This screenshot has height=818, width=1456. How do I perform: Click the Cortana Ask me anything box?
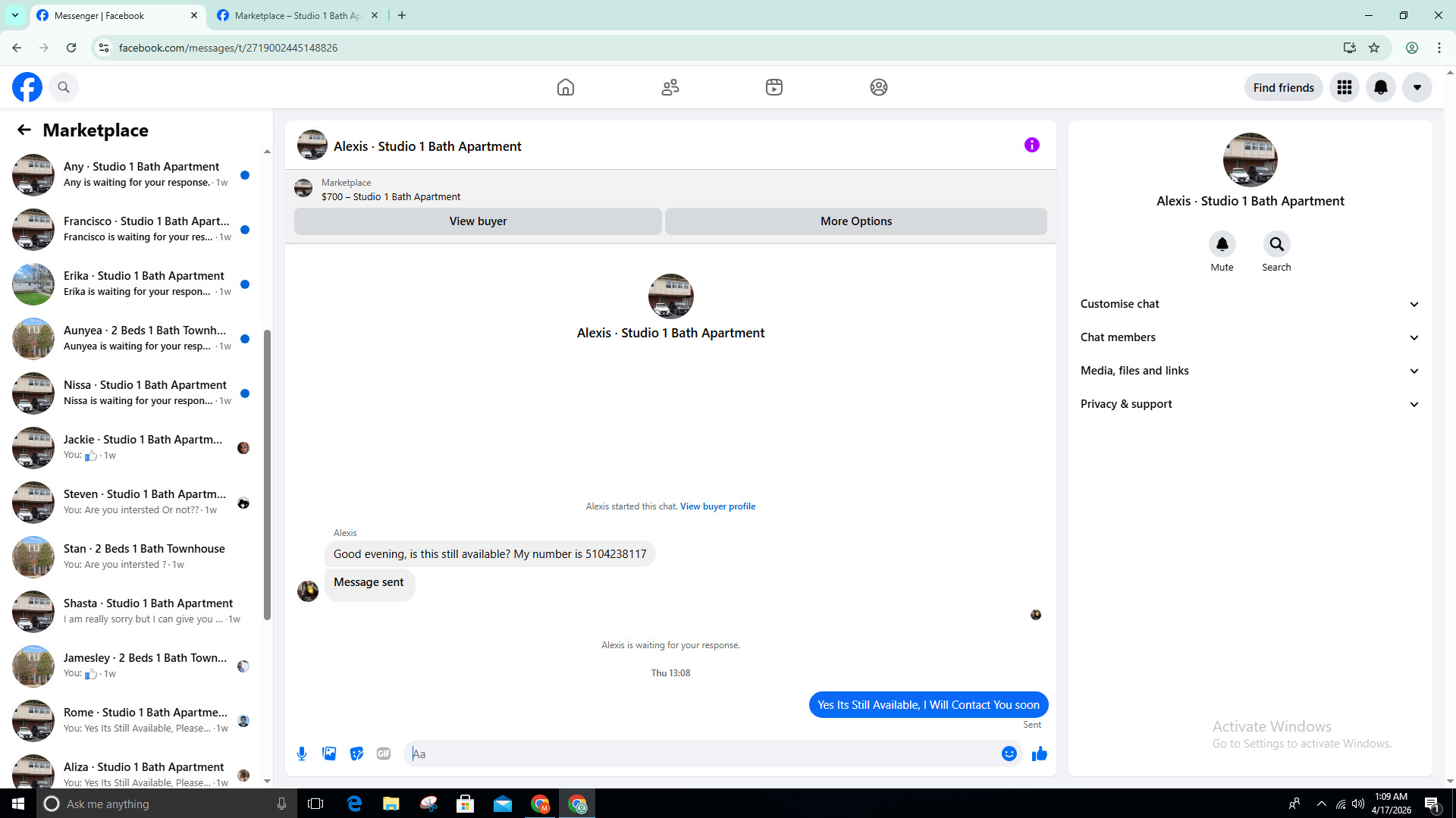(167, 804)
